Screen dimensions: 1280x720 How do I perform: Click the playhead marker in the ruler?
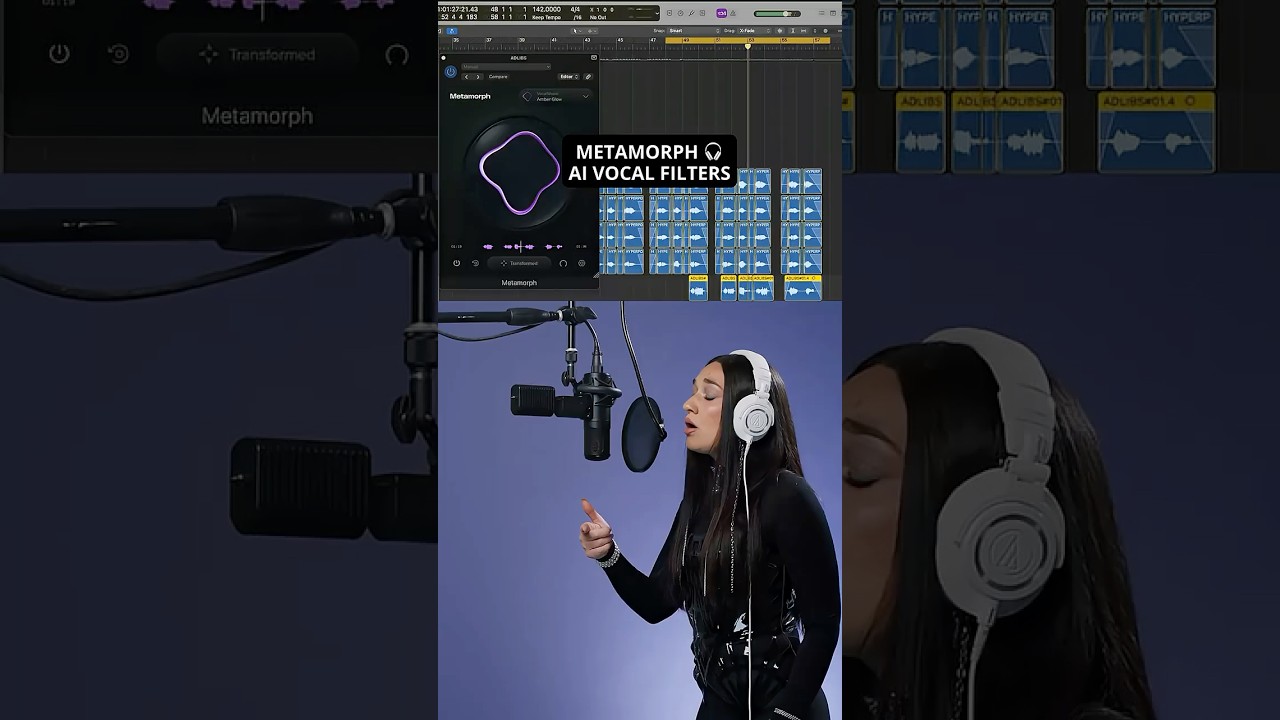(x=748, y=46)
